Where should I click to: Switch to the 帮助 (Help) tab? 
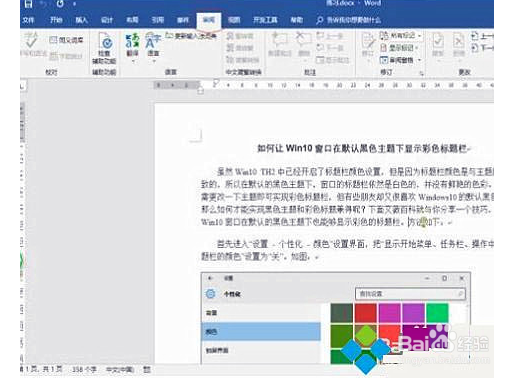296,20
